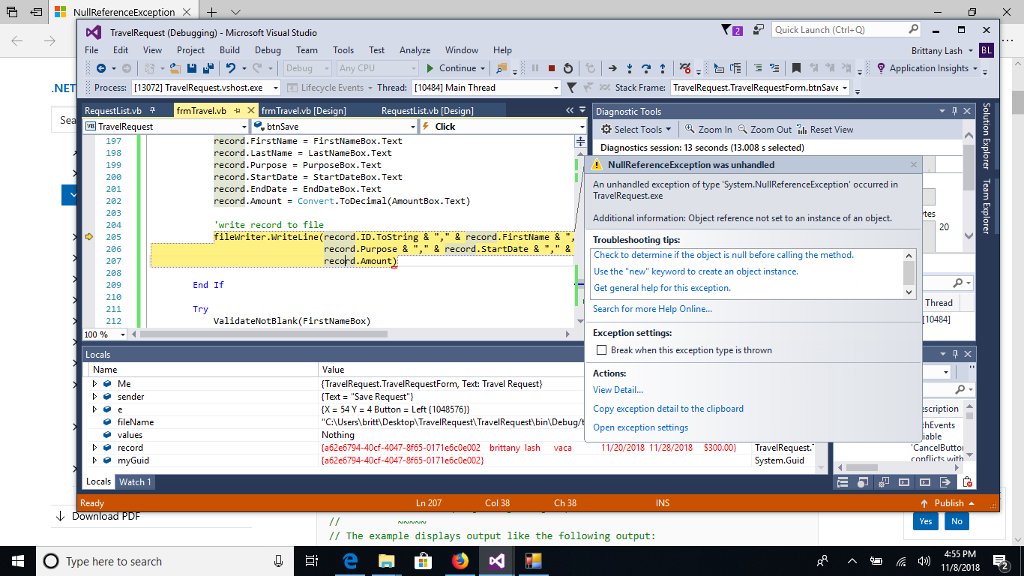Click the Step Into icon
1024x576 pixels.
tap(628, 70)
